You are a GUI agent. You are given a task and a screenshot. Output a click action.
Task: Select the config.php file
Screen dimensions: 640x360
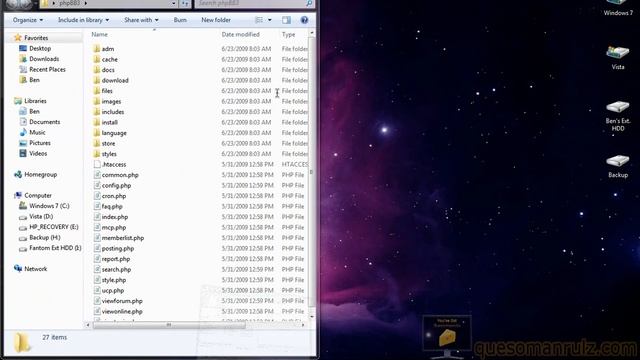click(x=116, y=185)
